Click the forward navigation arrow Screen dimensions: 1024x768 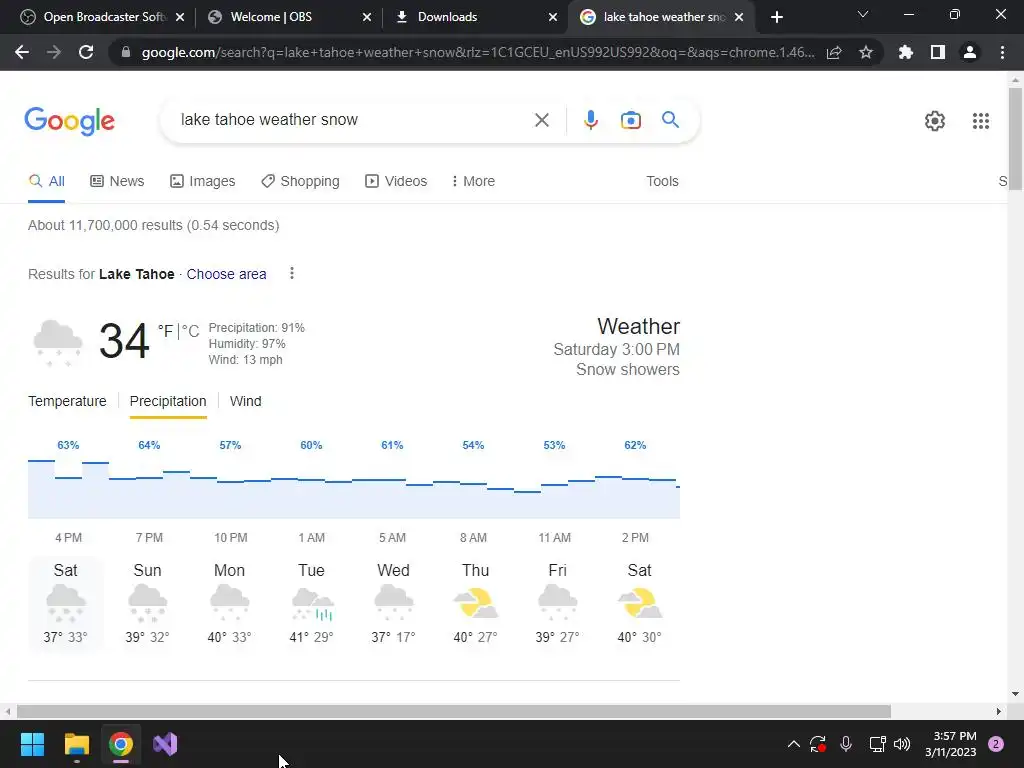[x=54, y=52]
